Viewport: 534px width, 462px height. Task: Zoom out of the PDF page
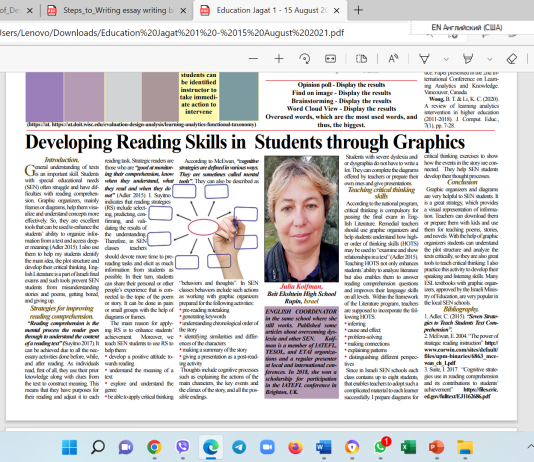pos(253,59)
